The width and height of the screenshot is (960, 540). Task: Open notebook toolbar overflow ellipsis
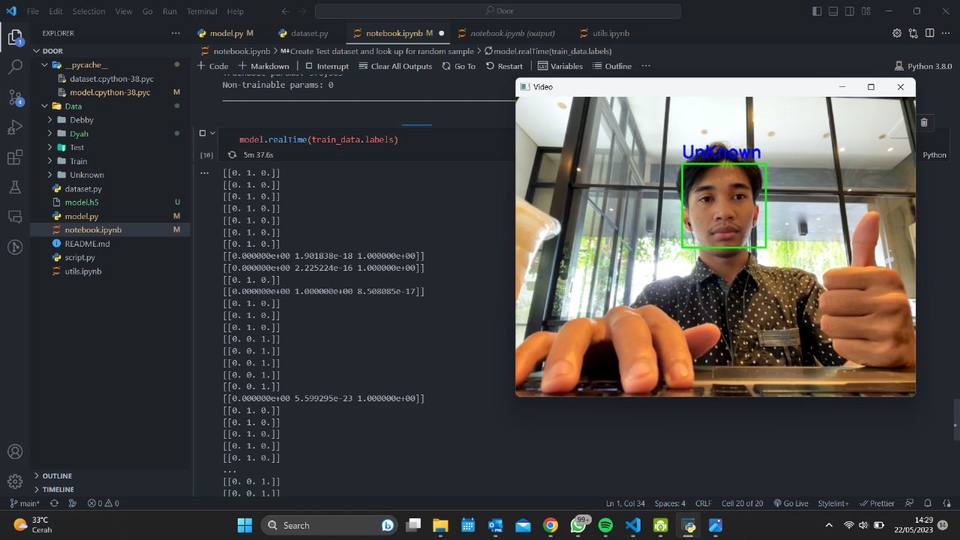[646, 66]
